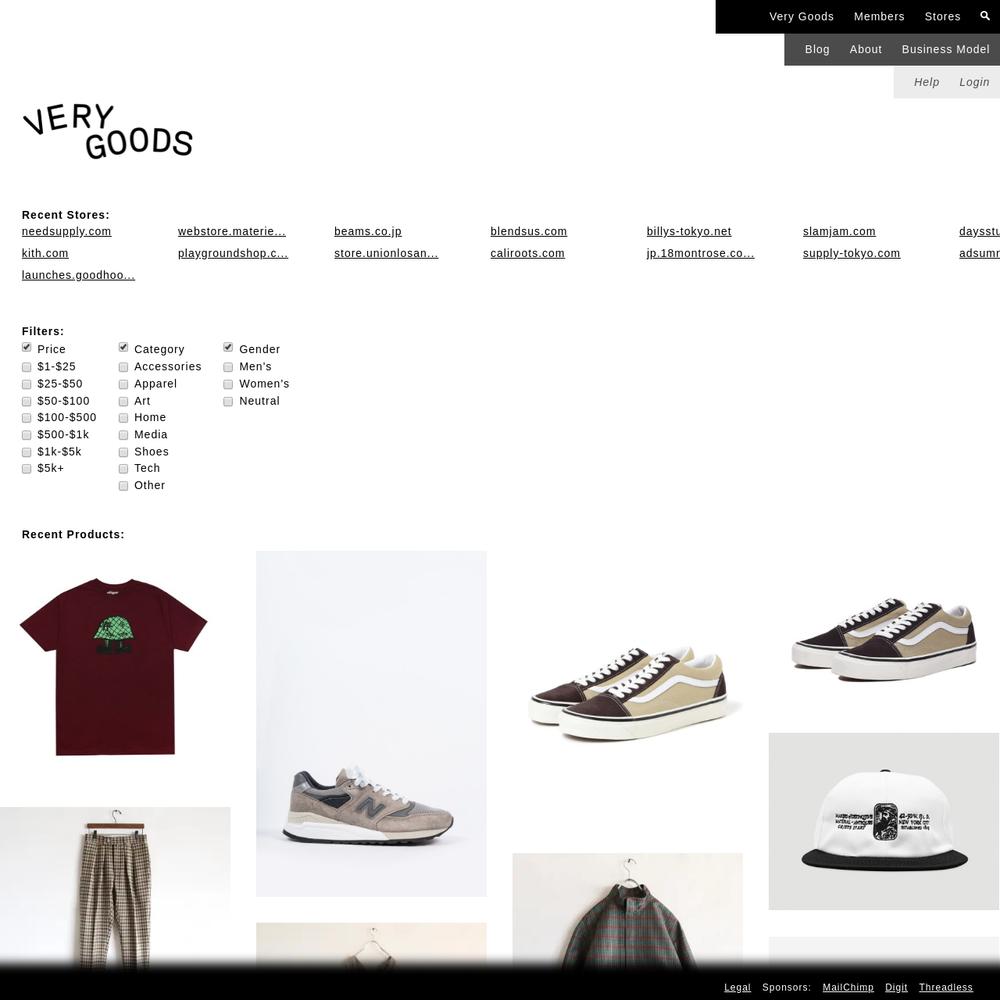Toggle the Price filter checkbox

(x=27, y=348)
